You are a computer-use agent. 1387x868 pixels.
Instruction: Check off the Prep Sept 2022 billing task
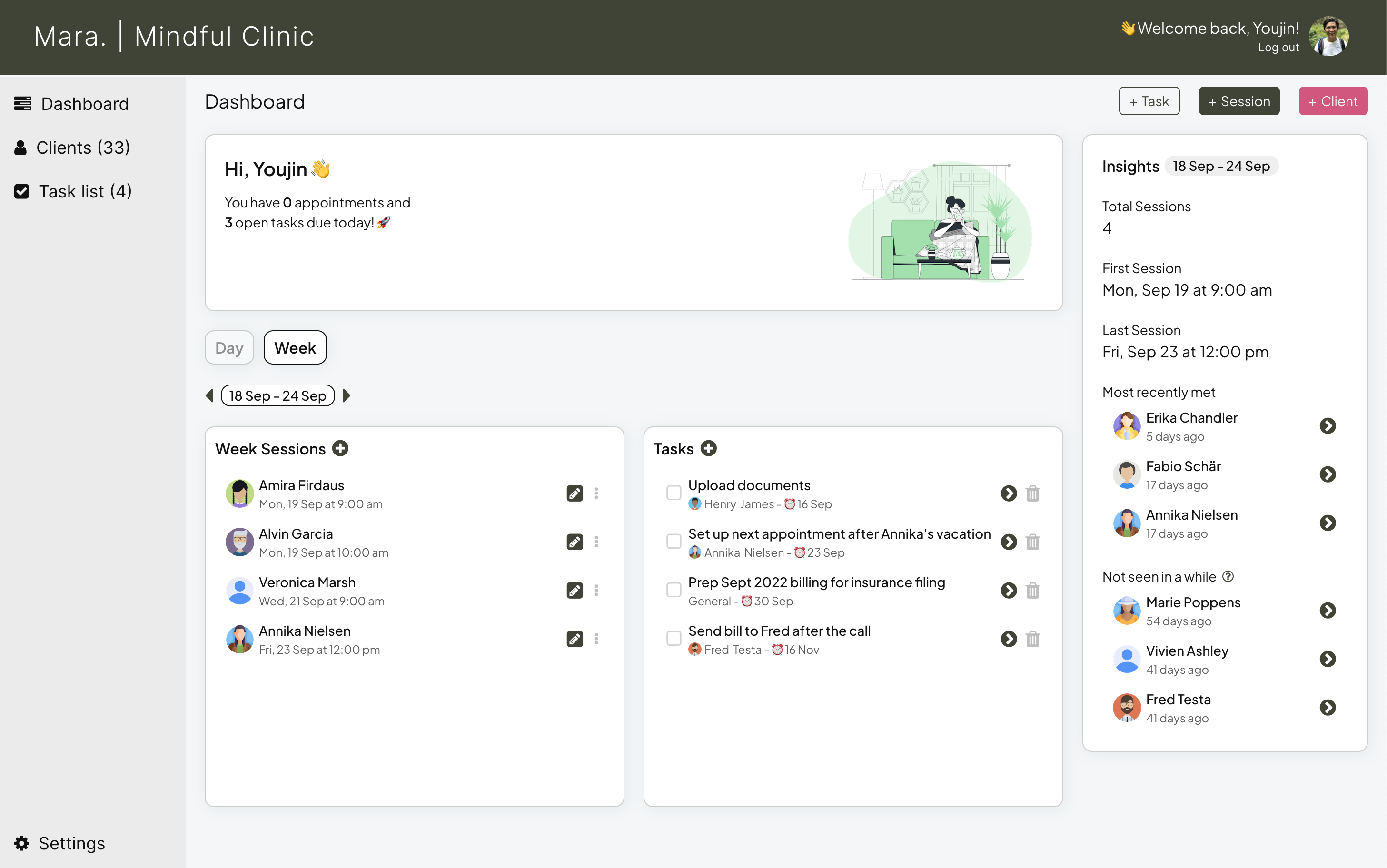click(674, 590)
